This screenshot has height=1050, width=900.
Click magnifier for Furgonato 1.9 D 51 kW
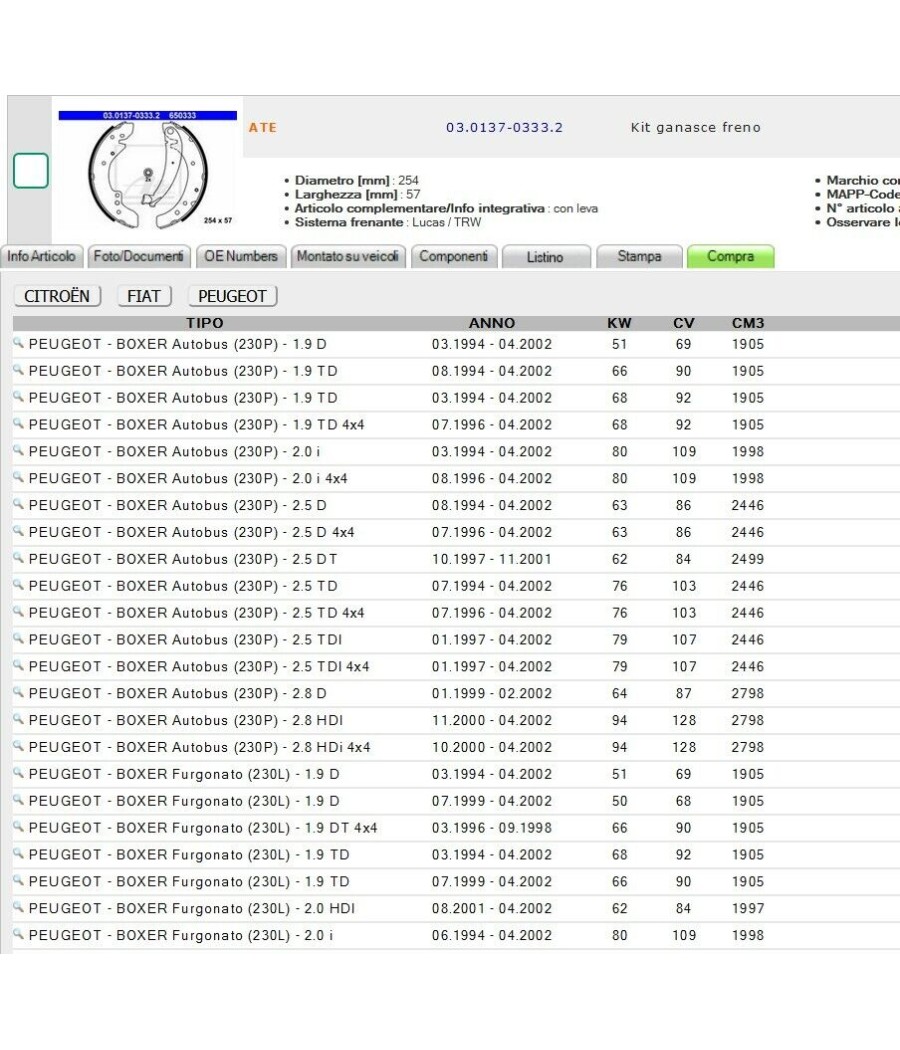click(18, 773)
